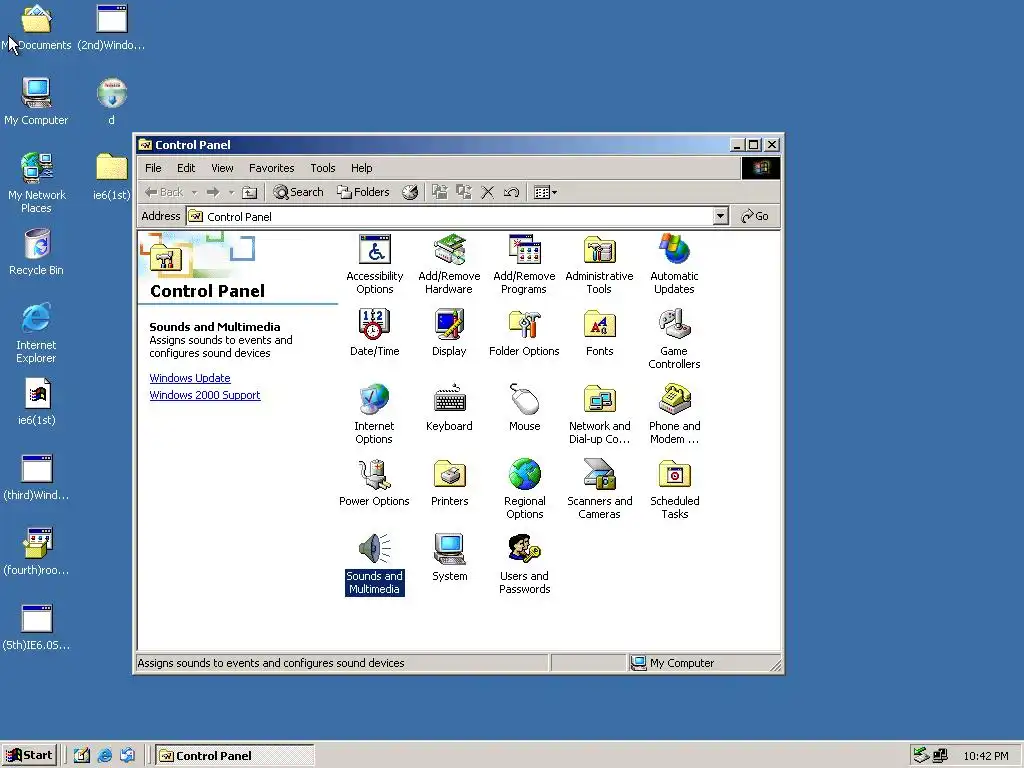The height and width of the screenshot is (768, 1024).
Task: Open the Tools menu
Action: (323, 168)
